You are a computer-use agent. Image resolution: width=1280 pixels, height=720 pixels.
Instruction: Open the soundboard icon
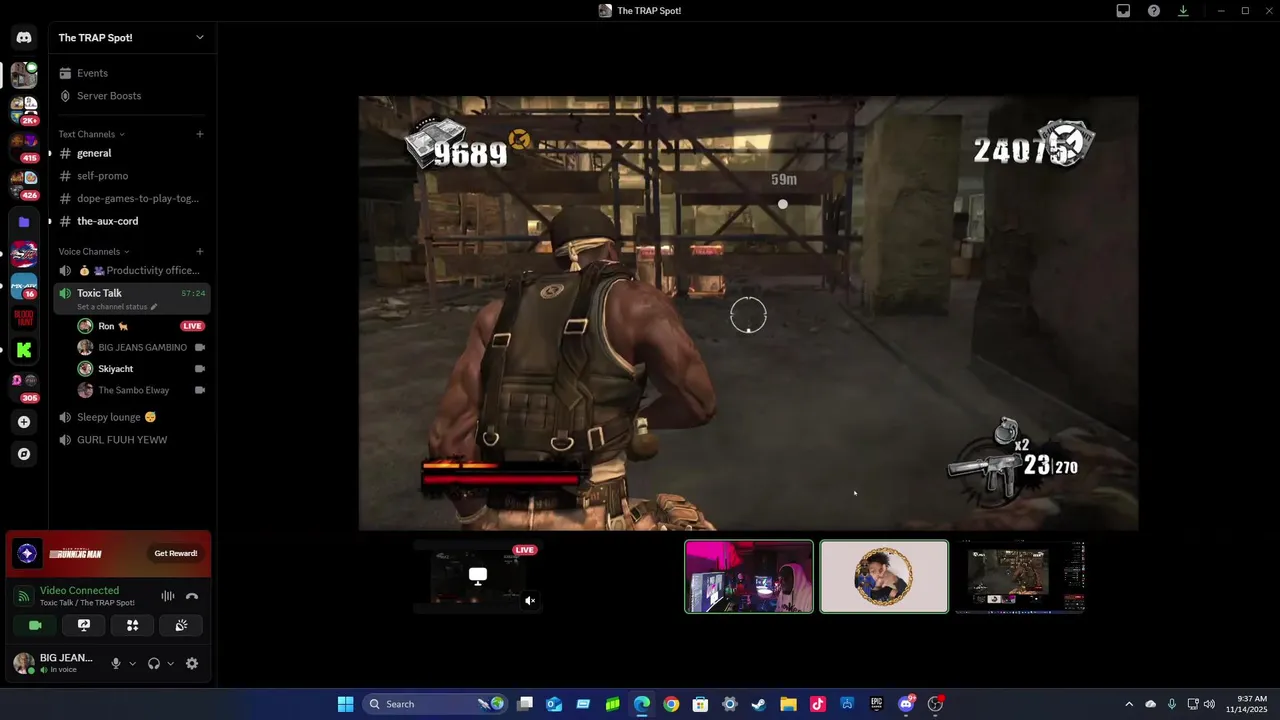pos(181,625)
